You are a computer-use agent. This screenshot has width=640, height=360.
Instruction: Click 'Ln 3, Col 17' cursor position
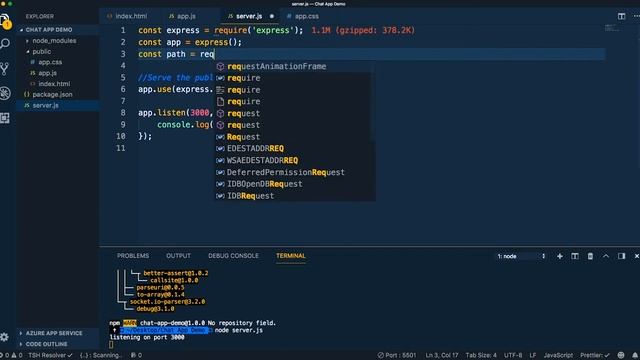point(442,355)
